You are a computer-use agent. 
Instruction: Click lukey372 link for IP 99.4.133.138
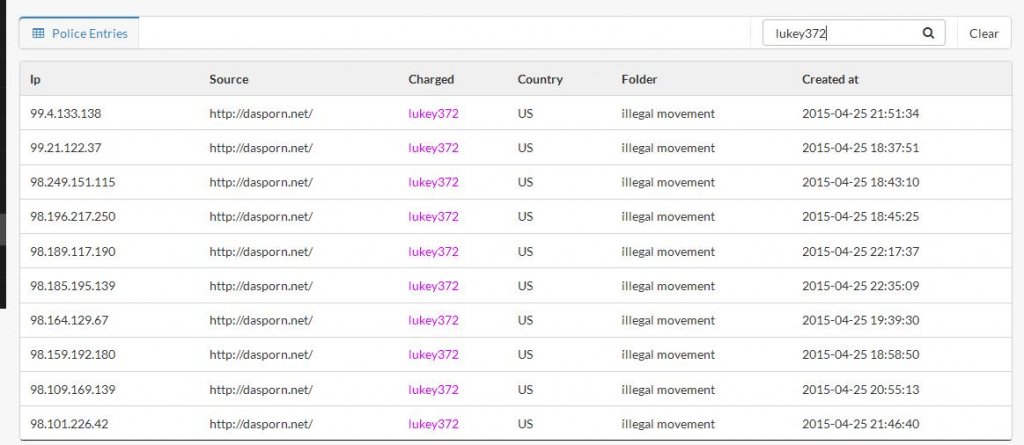tap(433, 113)
